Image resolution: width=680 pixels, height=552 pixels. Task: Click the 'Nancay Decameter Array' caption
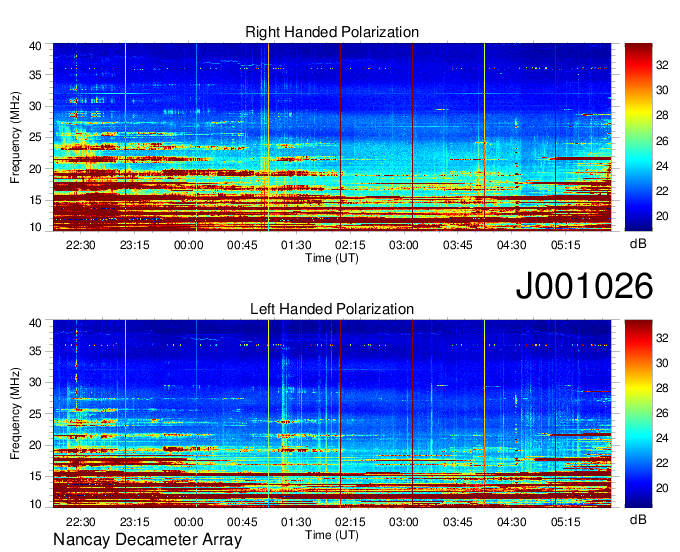point(147,540)
